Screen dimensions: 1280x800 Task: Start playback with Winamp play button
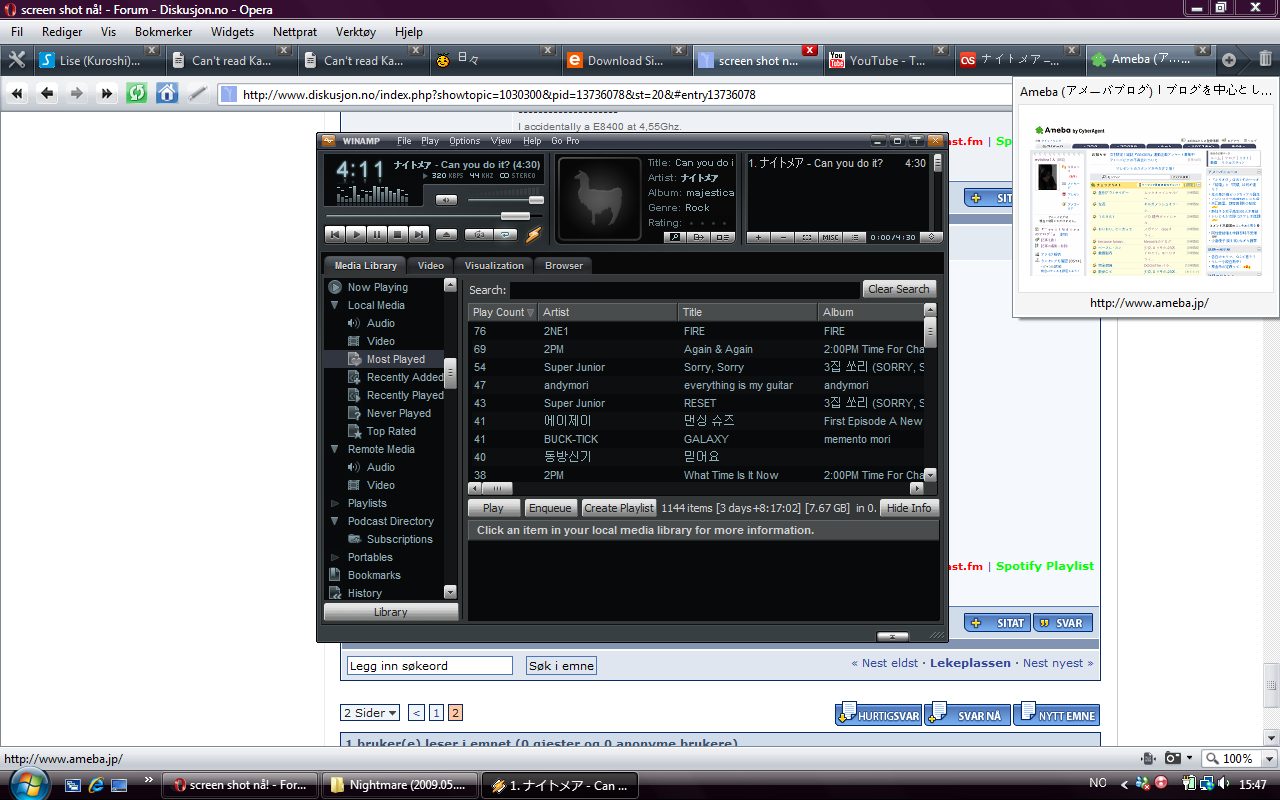pos(356,234)
